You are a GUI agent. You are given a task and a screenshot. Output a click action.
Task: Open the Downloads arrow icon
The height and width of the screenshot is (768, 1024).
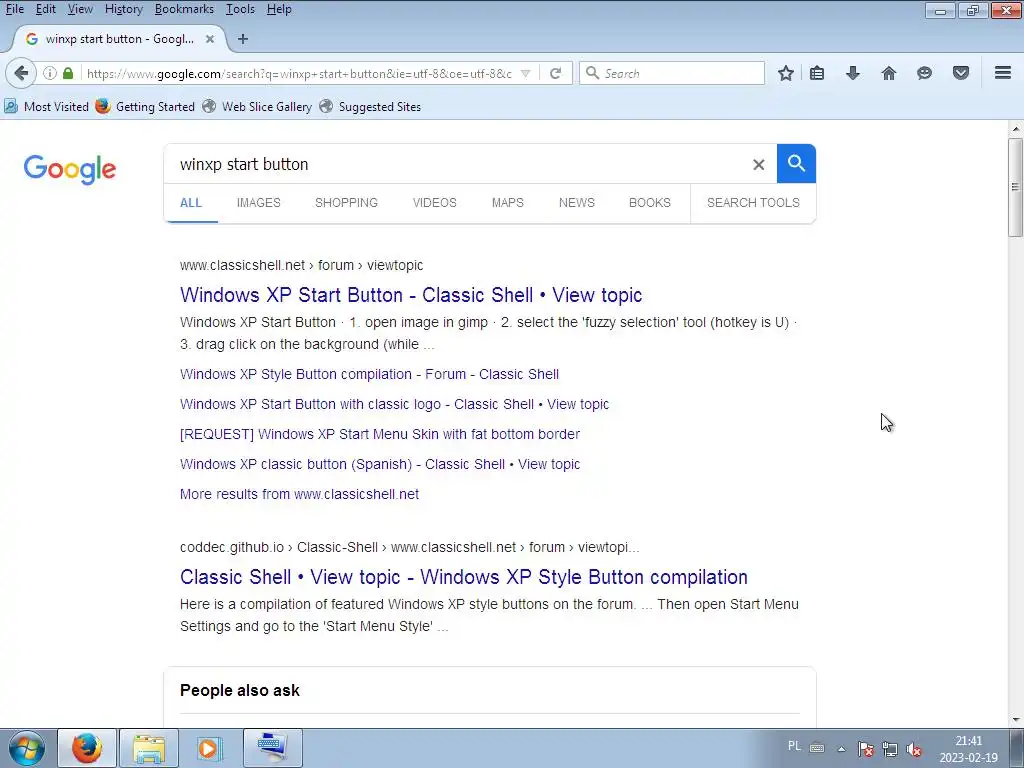click(852, 73)
